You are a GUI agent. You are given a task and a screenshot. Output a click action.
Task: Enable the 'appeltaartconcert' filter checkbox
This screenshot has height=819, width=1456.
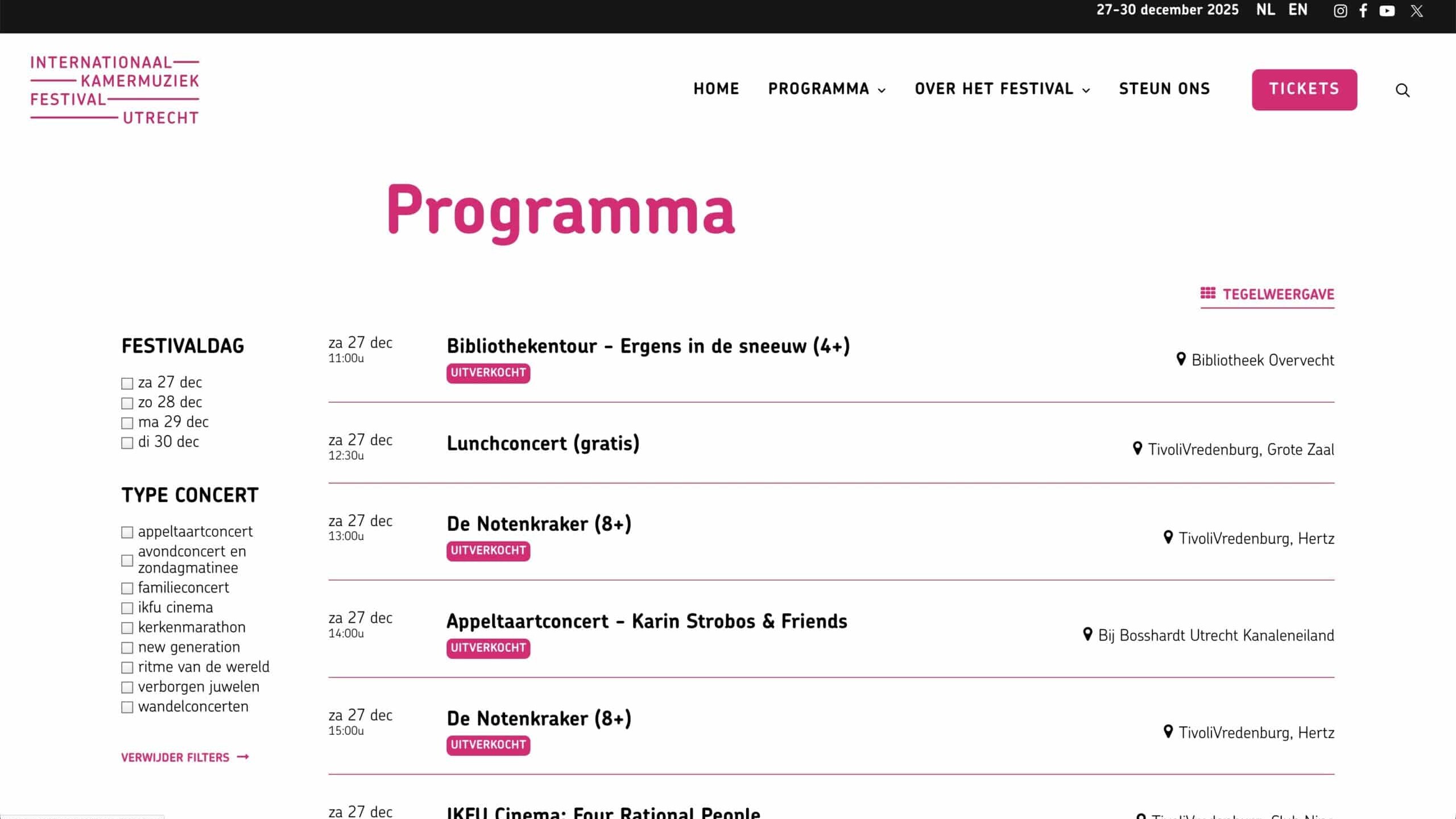pos(127,532)
